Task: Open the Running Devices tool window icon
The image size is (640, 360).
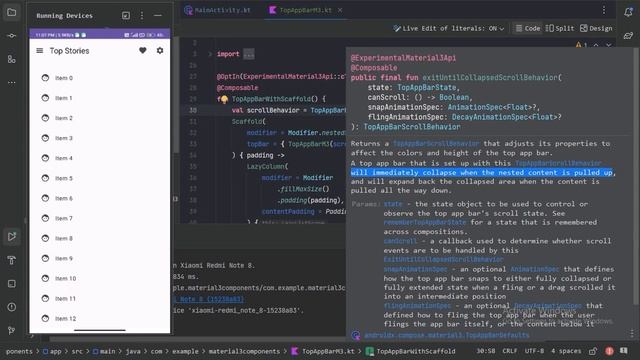Action: (x=11, y=236)
